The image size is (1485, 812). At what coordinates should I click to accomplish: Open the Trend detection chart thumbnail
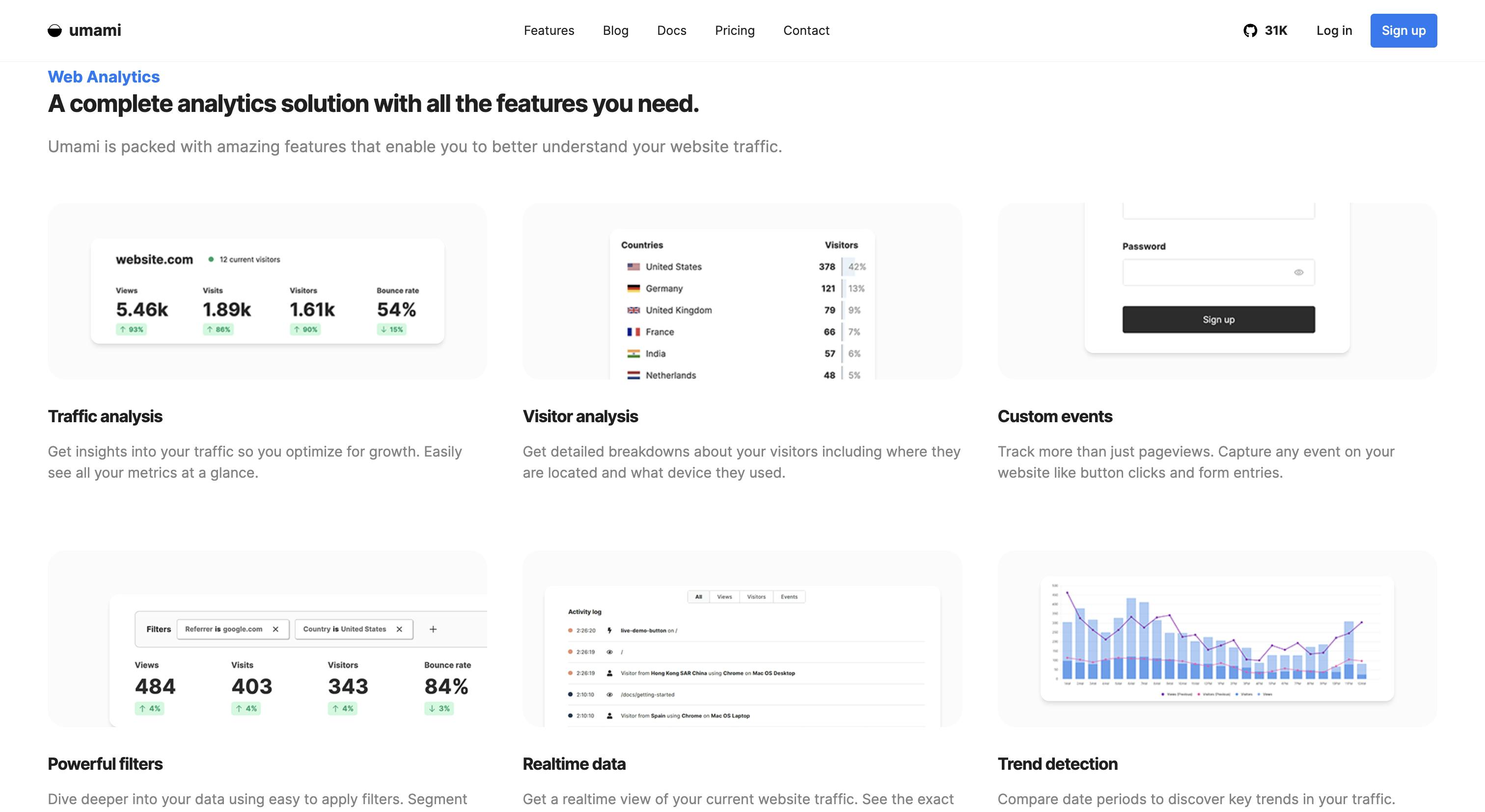(1217, 639)
